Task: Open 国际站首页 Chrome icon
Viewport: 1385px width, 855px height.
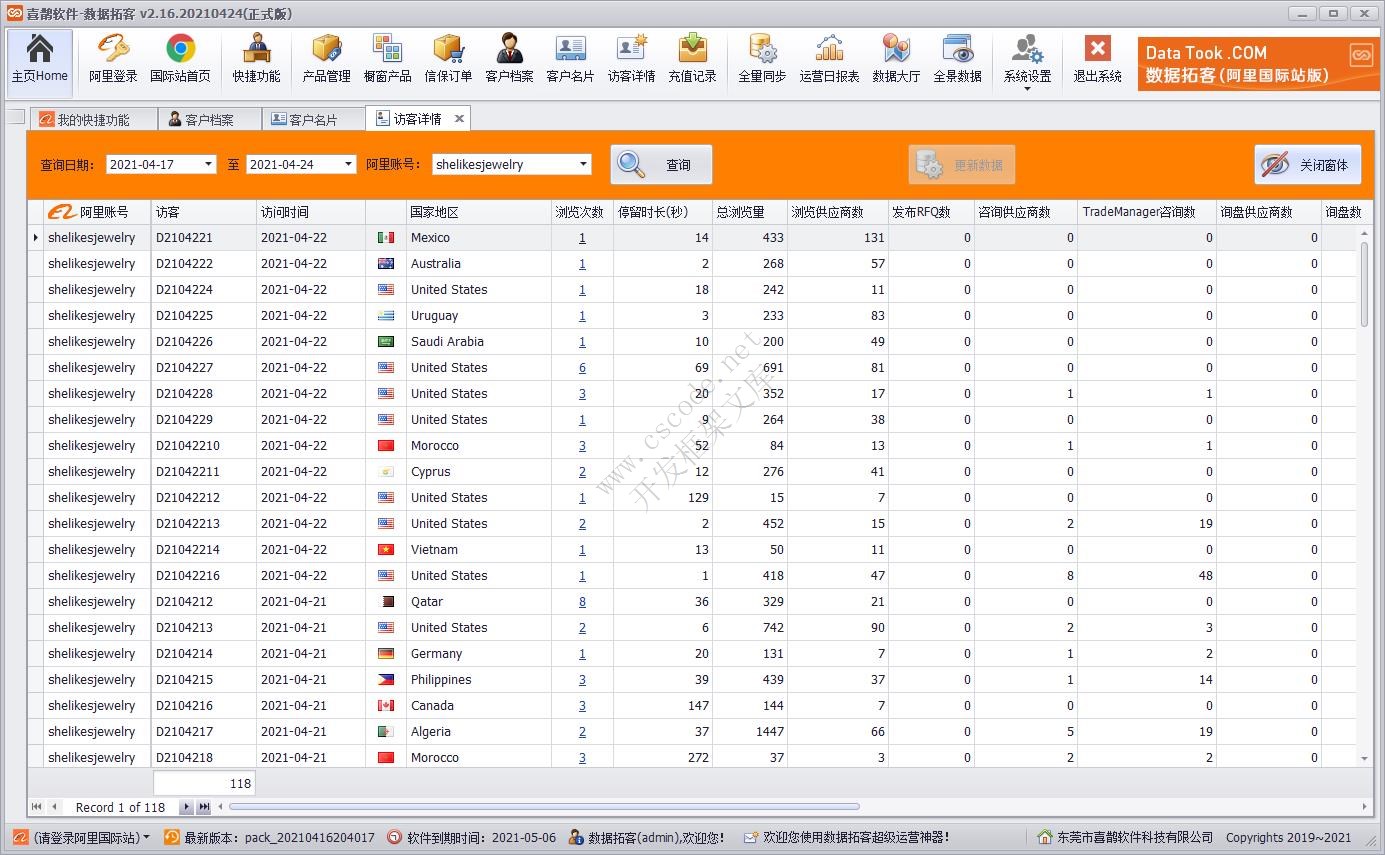Action: click(x=181, y=59)
